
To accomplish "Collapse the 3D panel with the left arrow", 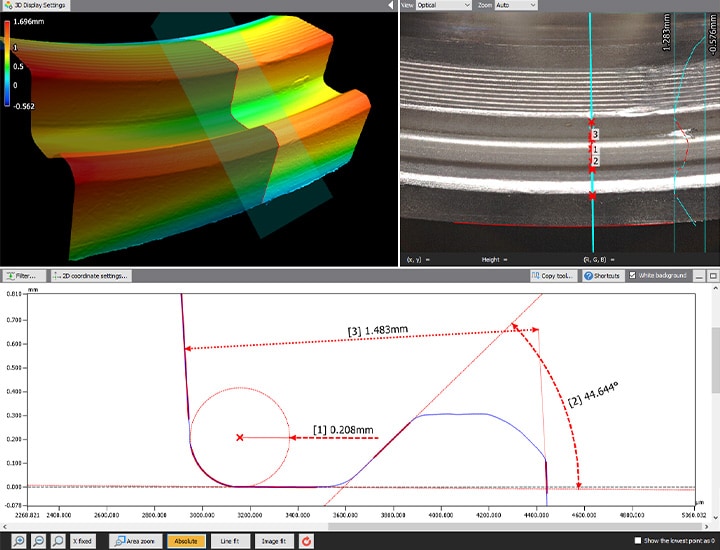I will click(391, 5).
